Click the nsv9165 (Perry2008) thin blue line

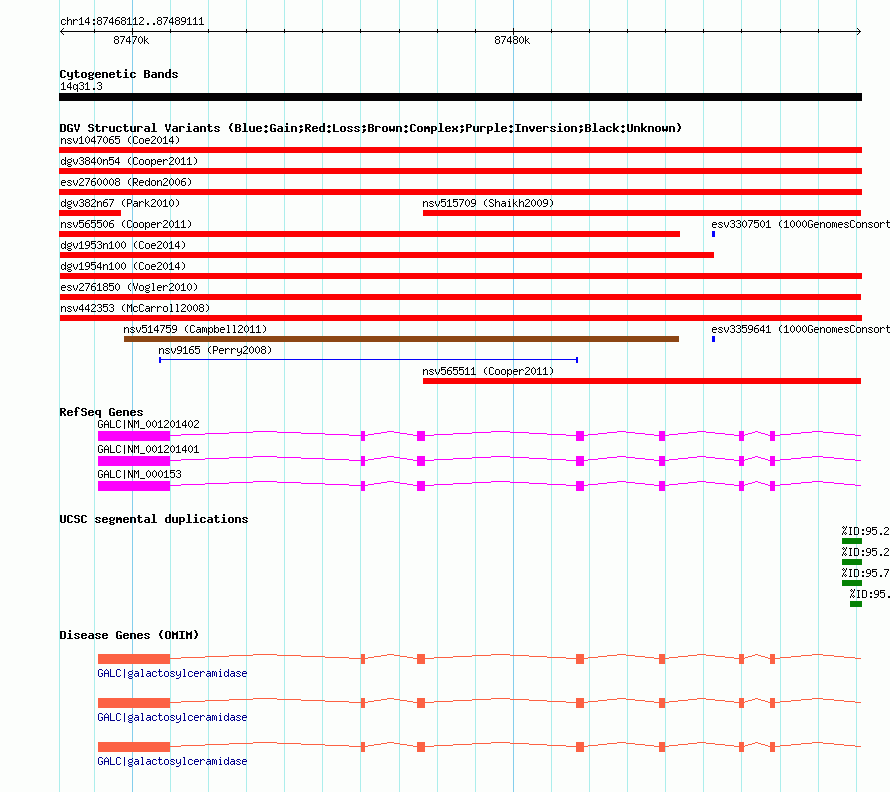368,360
